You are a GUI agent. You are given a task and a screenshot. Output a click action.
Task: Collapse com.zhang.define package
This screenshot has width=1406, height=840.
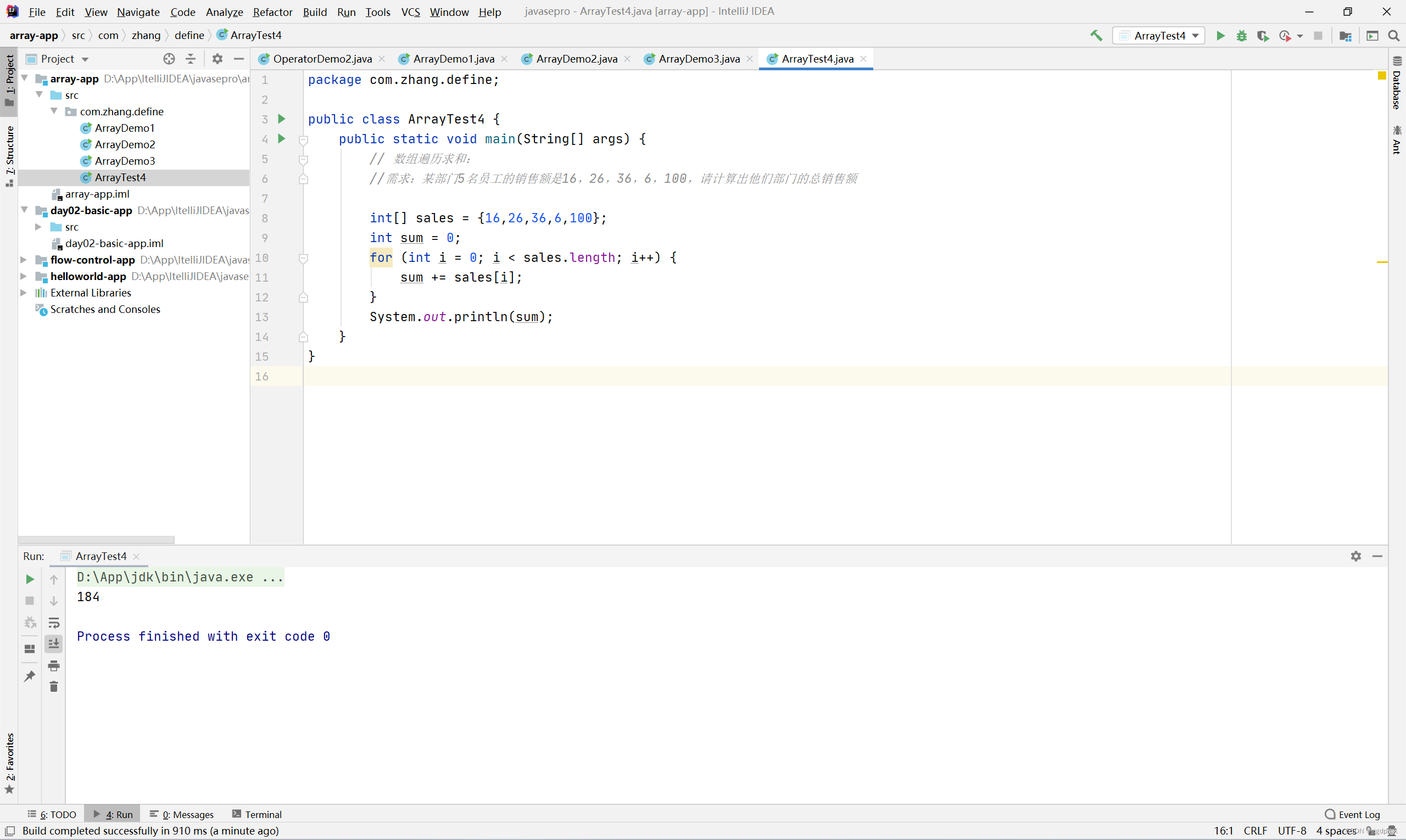tap(54, 111)
